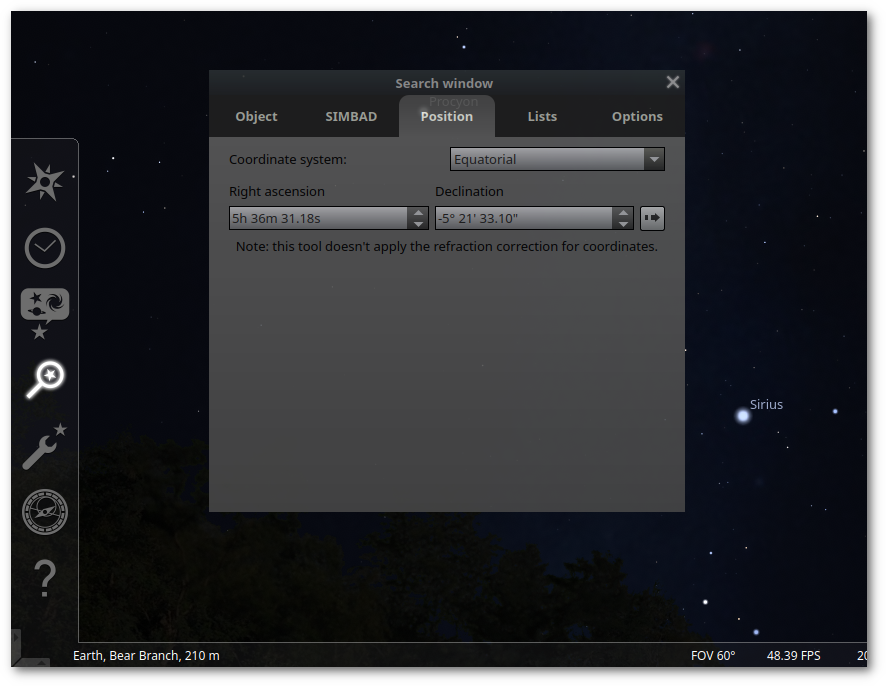Screen dimensions: 886x686
Task: Click the Right ascension input field
Action: 318,218
